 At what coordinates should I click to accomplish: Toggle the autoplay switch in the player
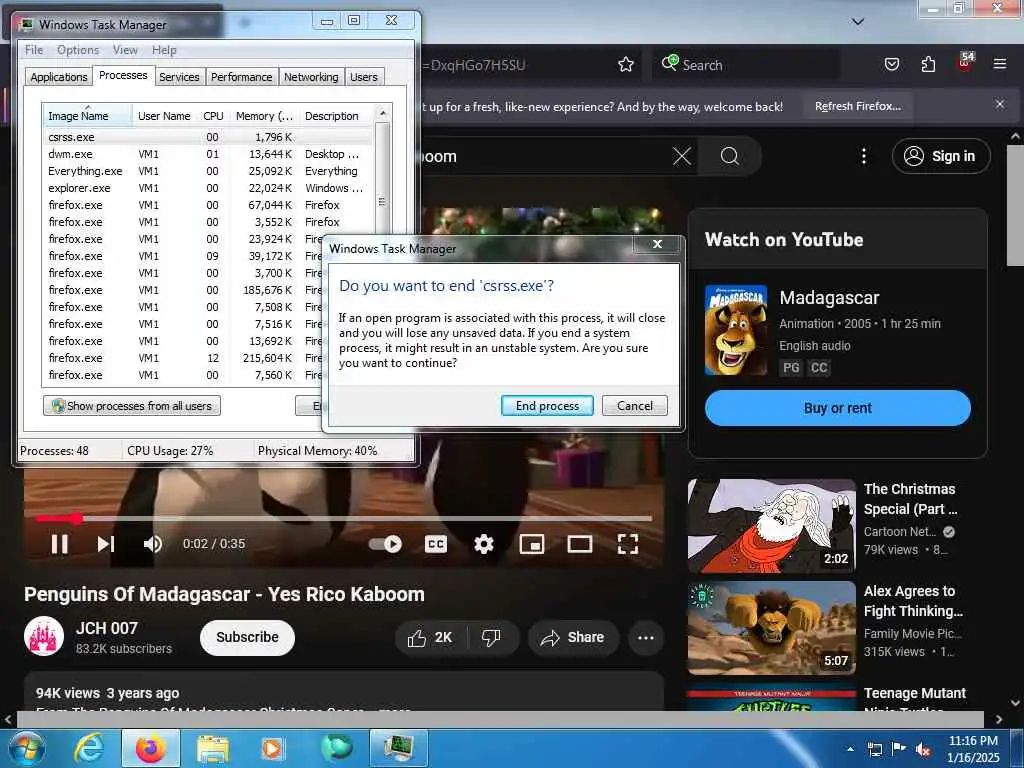click(385, 544)
